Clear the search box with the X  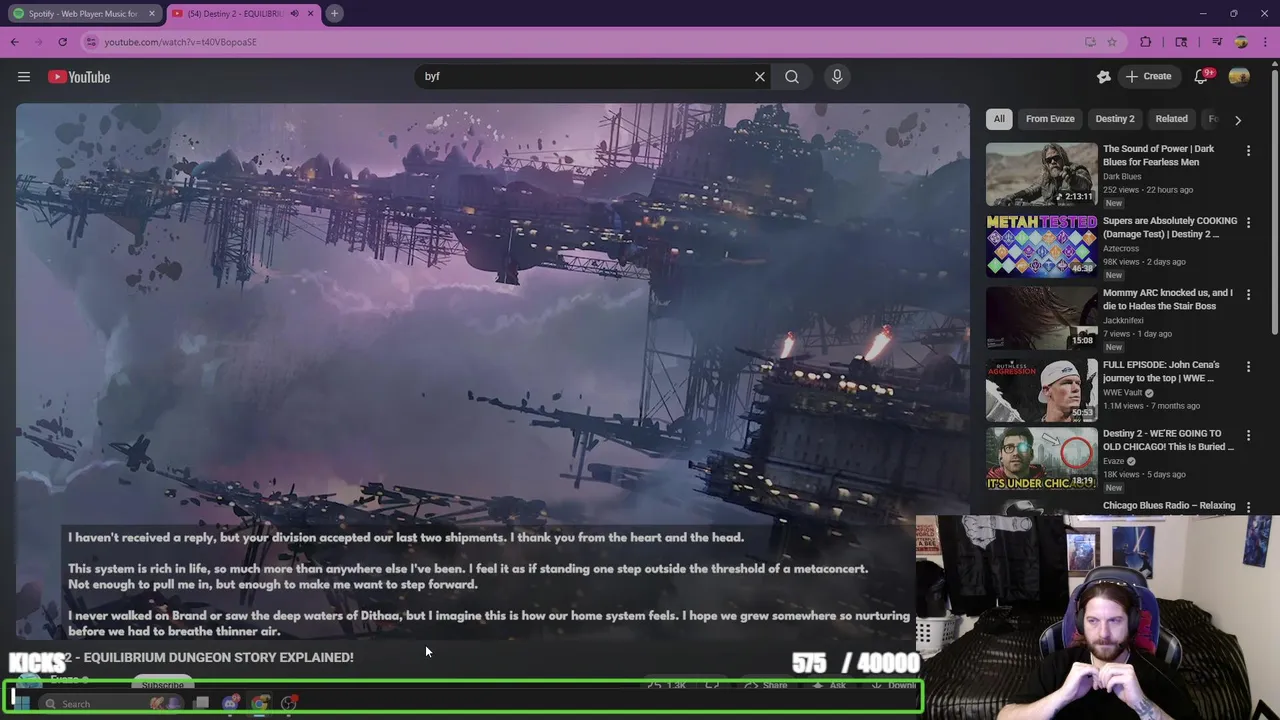coord(760,77)
